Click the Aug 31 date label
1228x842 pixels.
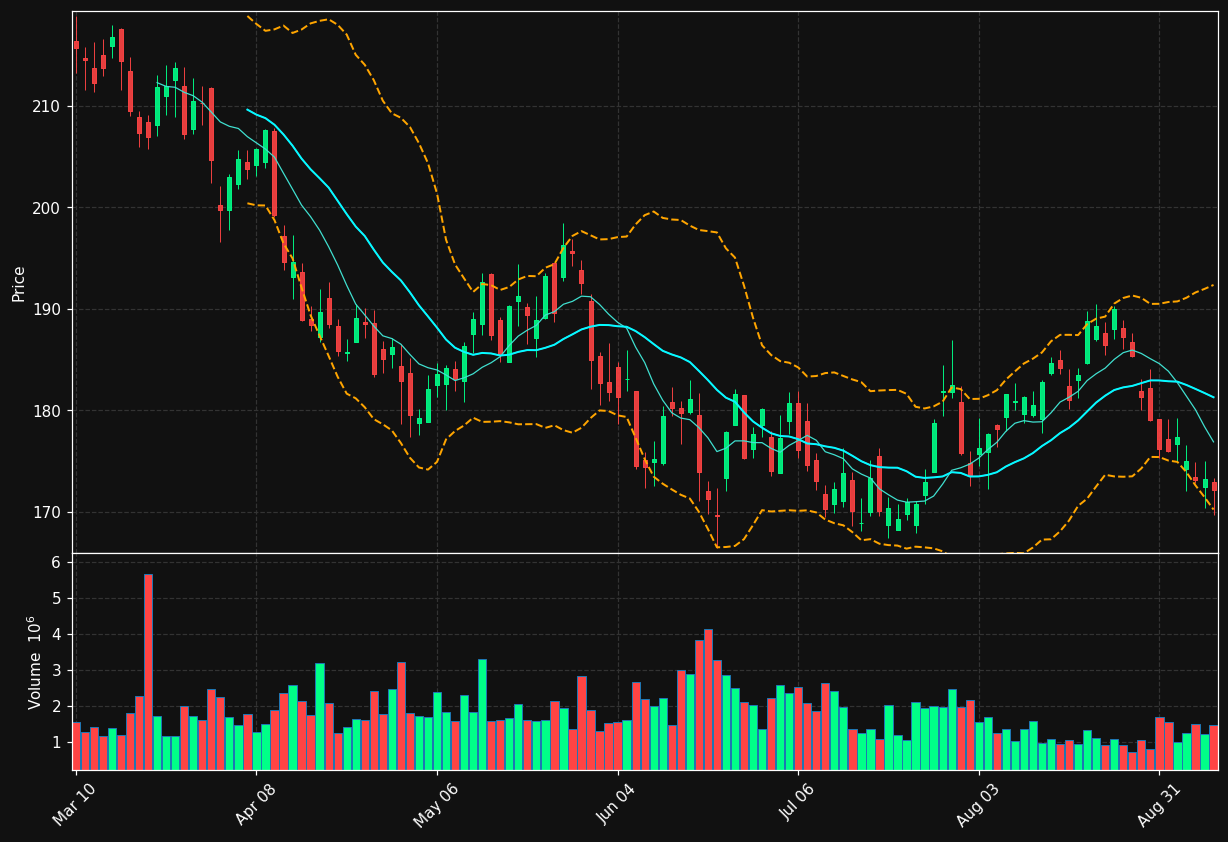click(x=1160, y=804)
